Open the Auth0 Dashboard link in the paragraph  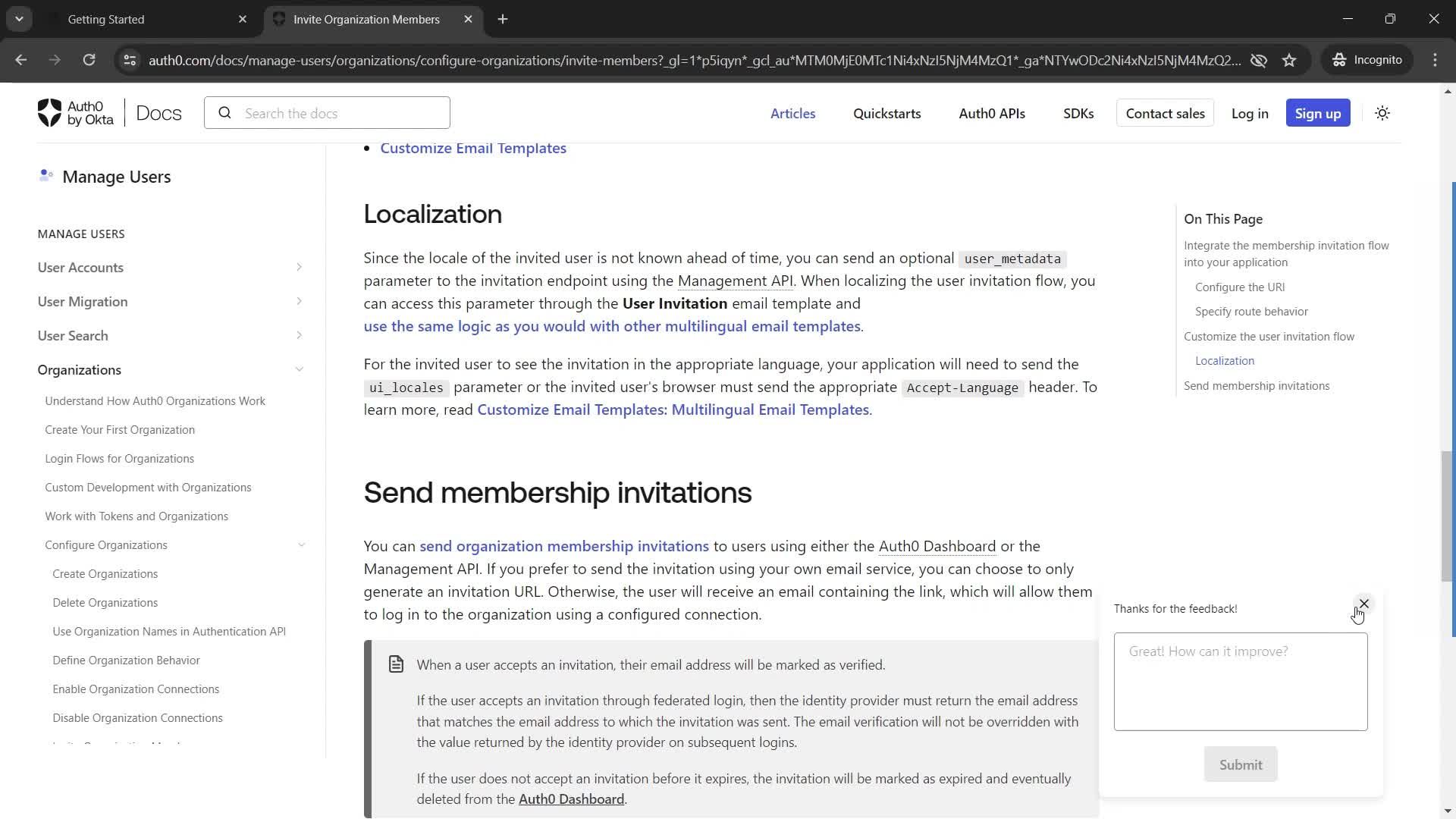tap(937, 546)
